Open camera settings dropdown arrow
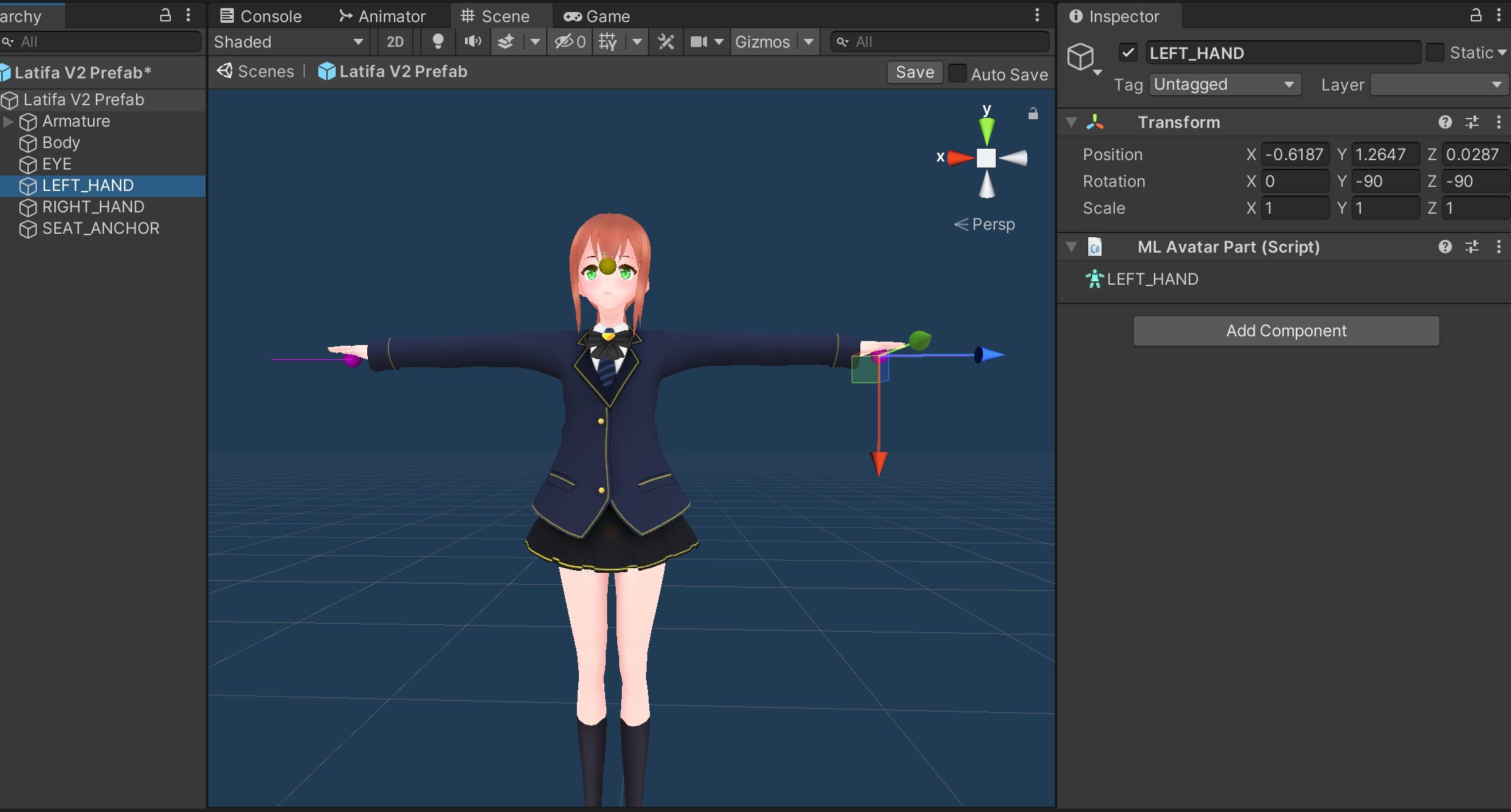 point(718,42)
